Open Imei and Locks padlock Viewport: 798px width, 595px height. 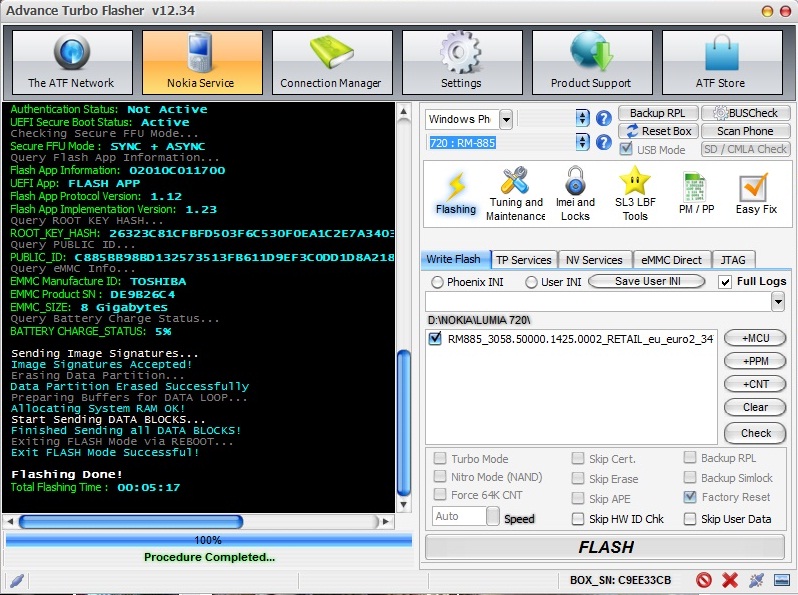tap(576, 194)
